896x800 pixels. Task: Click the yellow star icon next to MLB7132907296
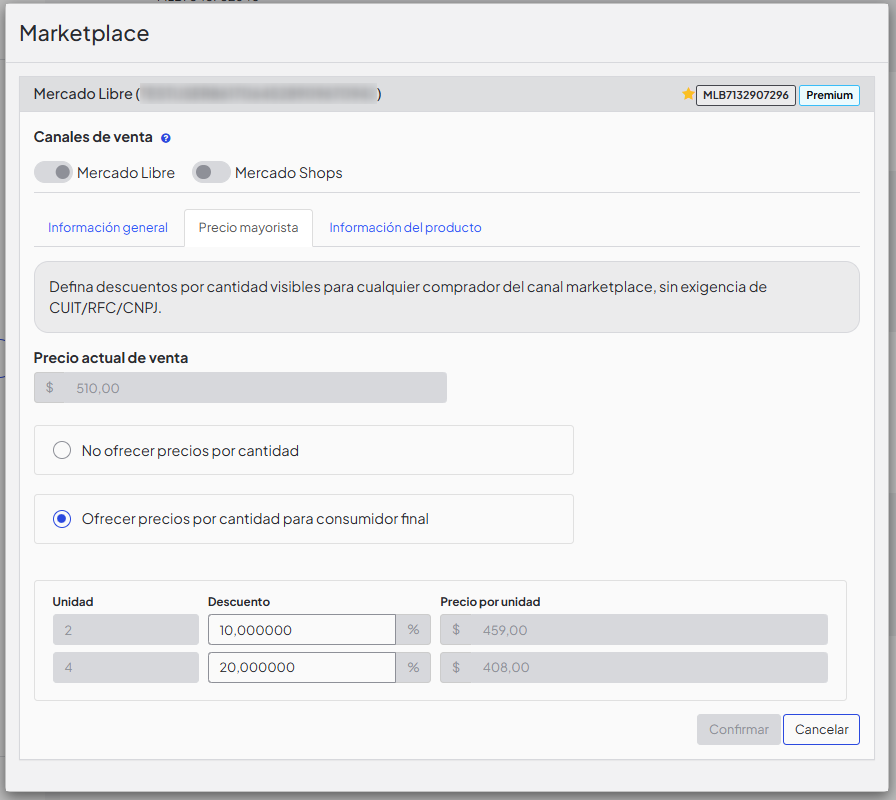[x=688, y=94]
